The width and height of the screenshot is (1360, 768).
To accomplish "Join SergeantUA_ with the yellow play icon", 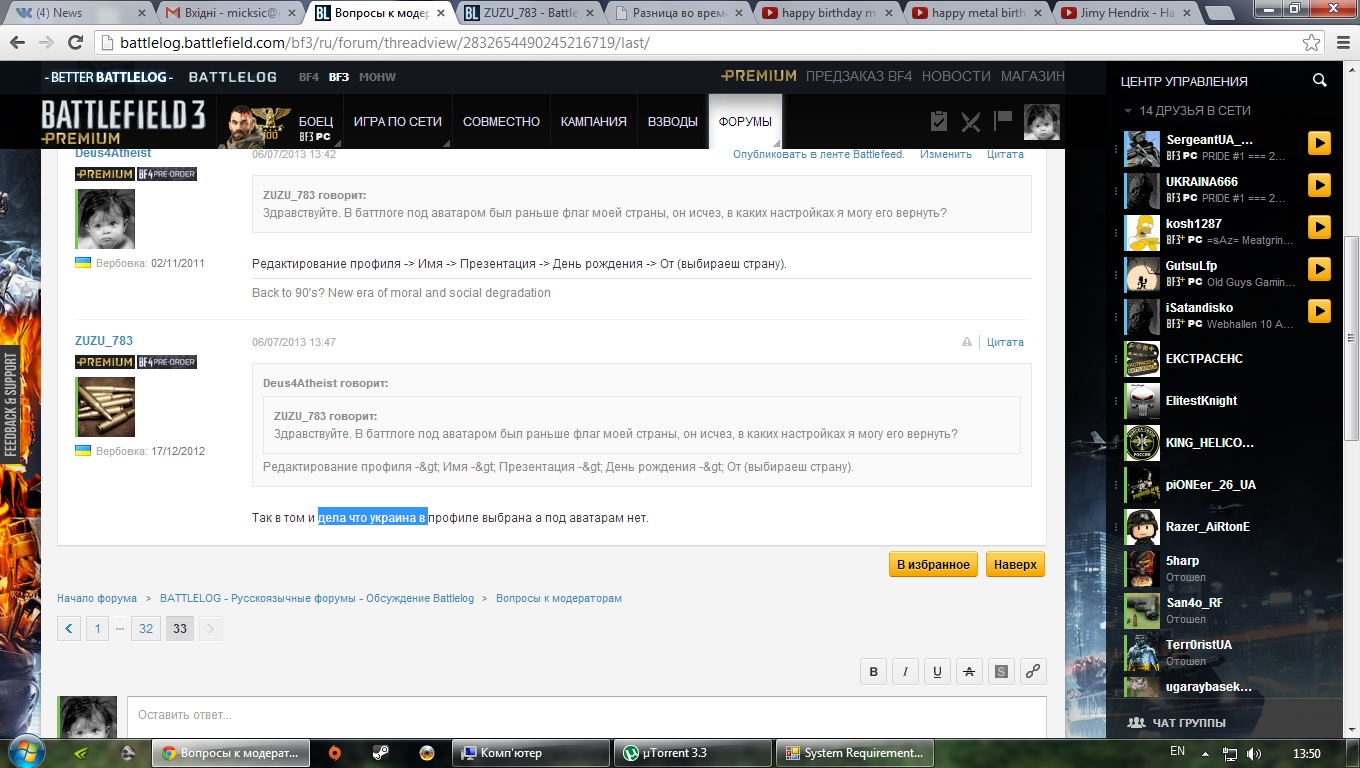I will tap(1320, 144).
